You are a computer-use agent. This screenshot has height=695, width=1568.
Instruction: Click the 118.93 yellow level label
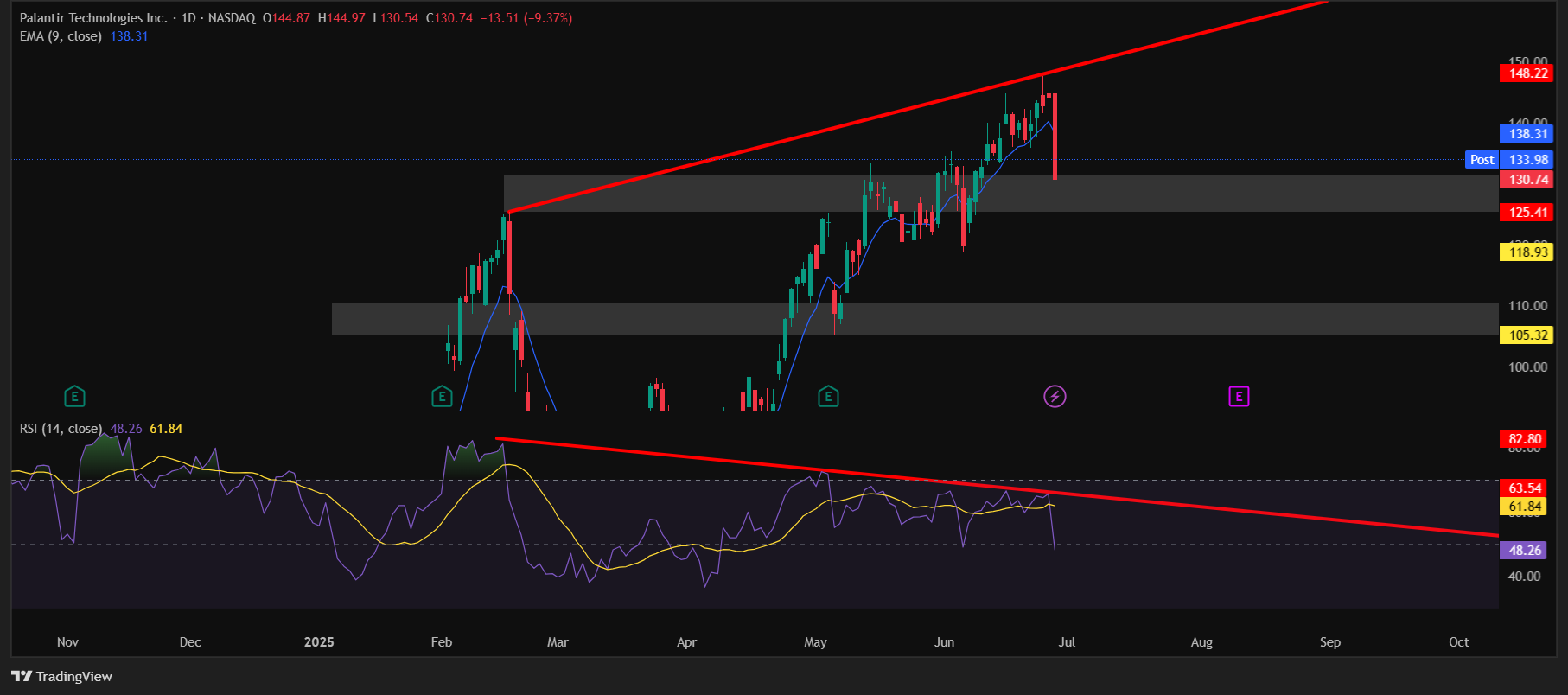pos(1527,252)
